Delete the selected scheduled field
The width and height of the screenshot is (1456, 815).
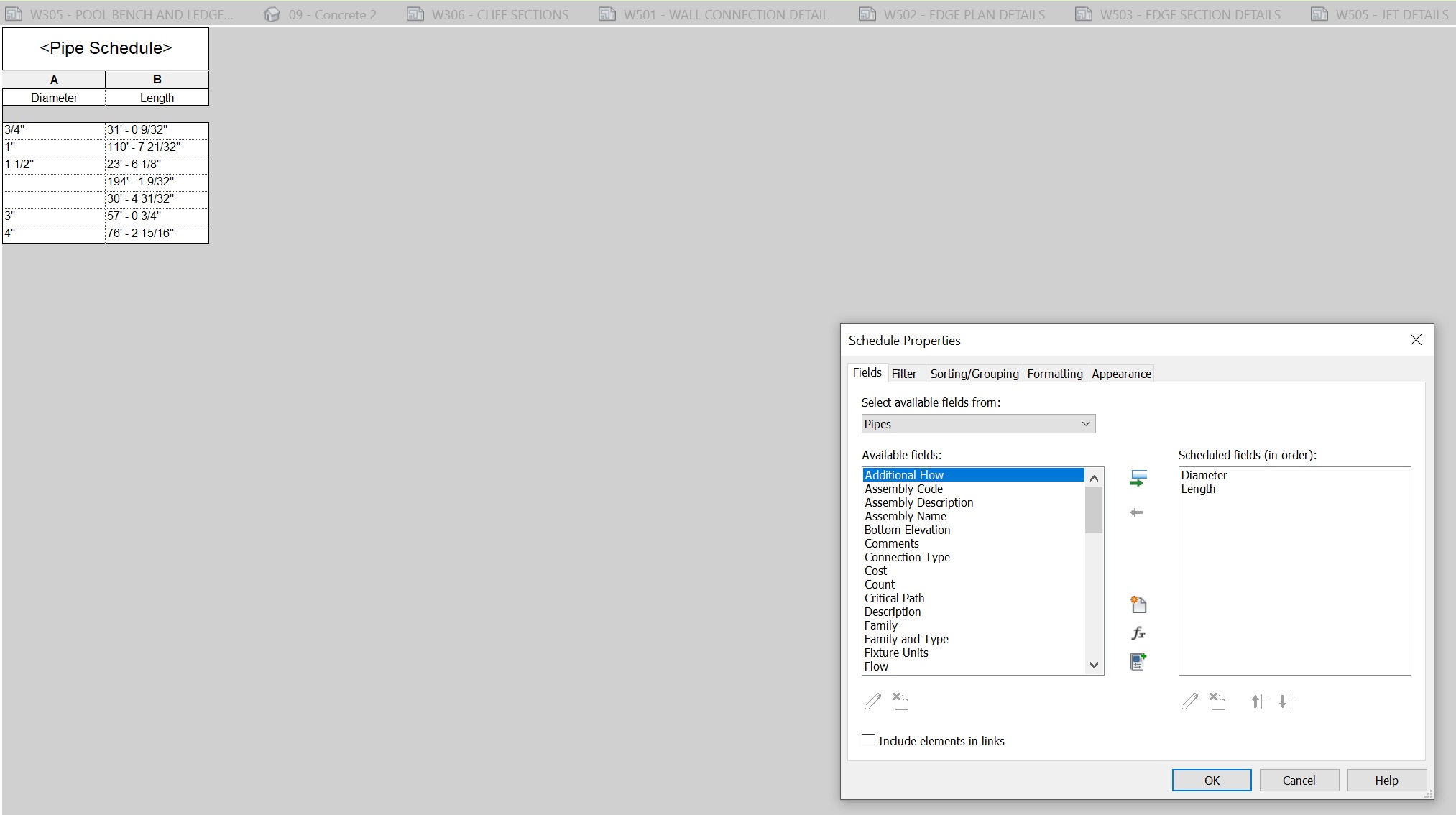[x=1217, y=701]
